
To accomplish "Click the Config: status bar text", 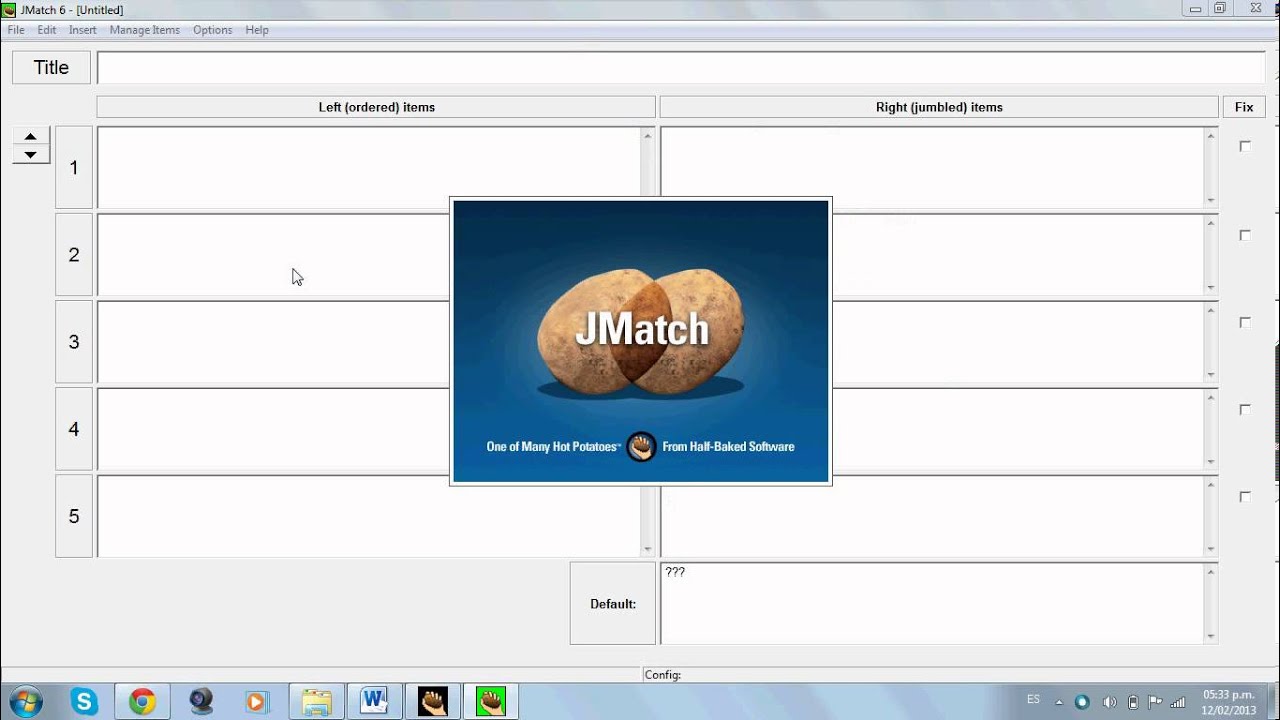I will 663,675.
